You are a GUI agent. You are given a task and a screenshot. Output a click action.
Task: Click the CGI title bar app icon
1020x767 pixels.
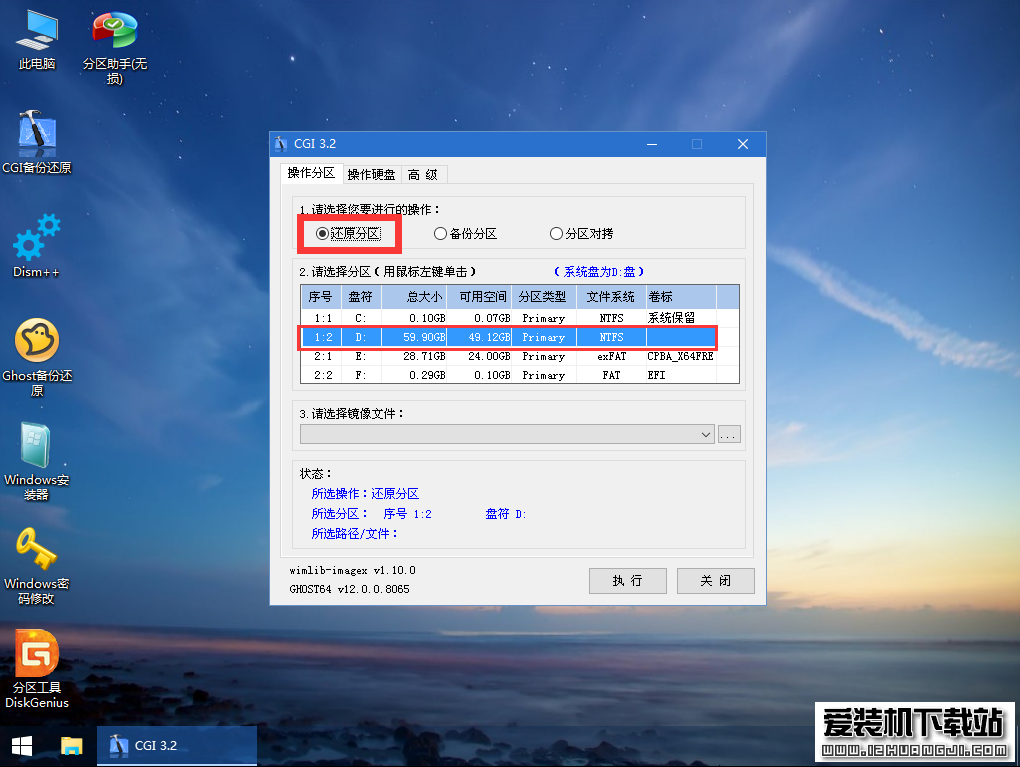[x=281, y=144]
